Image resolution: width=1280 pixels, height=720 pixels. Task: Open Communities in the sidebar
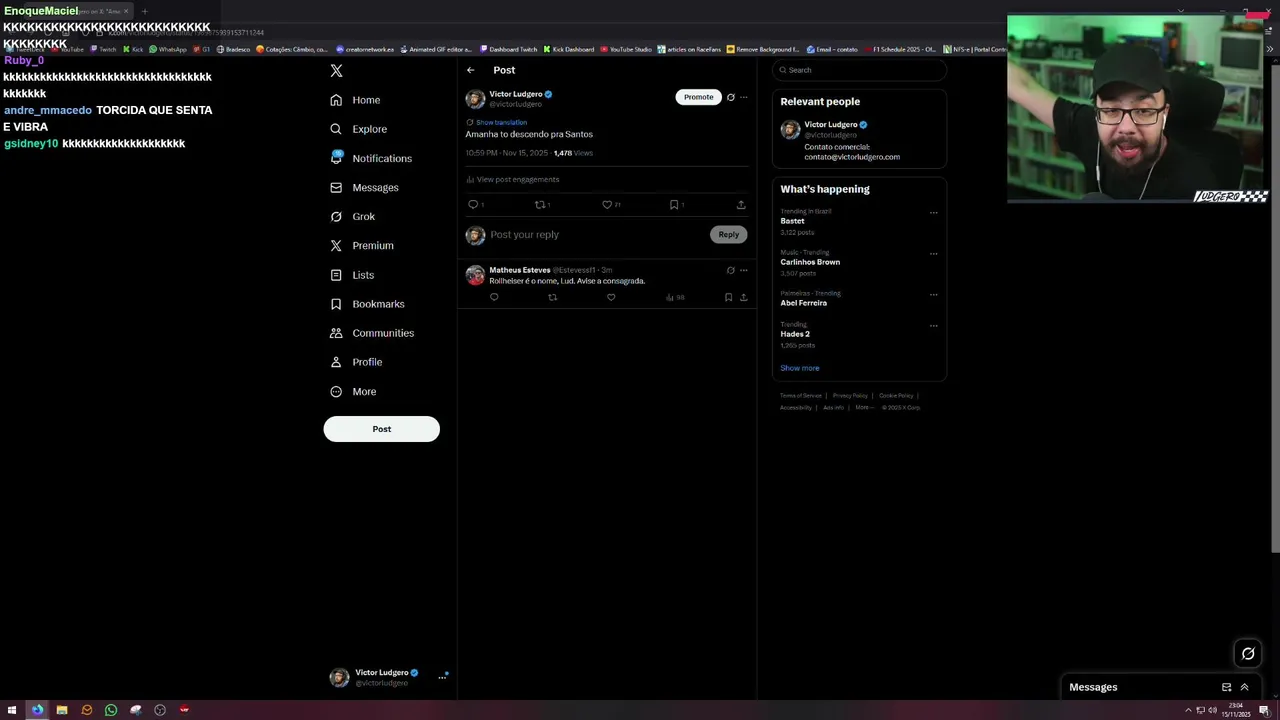point(371,333)
